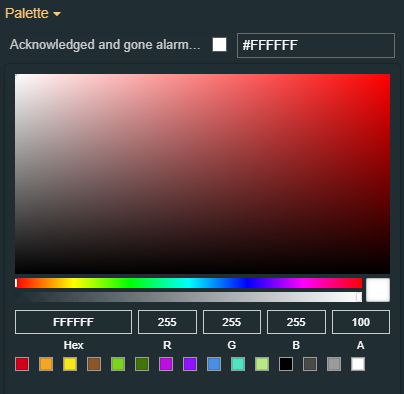The width and height of the screenshot is (404, 394).
Task: Expand the Palette dropdown arrow
Action: pos(57,14)
